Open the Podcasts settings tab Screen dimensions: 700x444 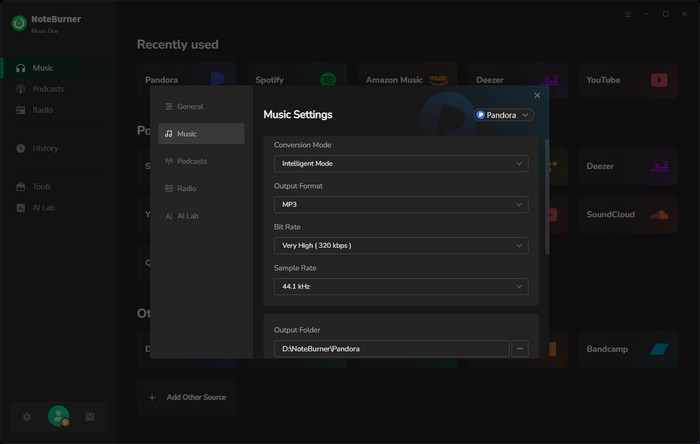click(201, 161)
